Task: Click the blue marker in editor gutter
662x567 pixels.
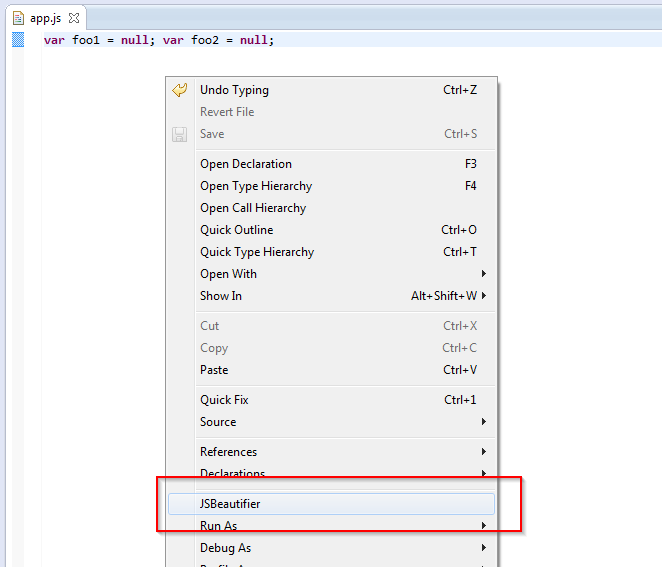Action: 18,40
